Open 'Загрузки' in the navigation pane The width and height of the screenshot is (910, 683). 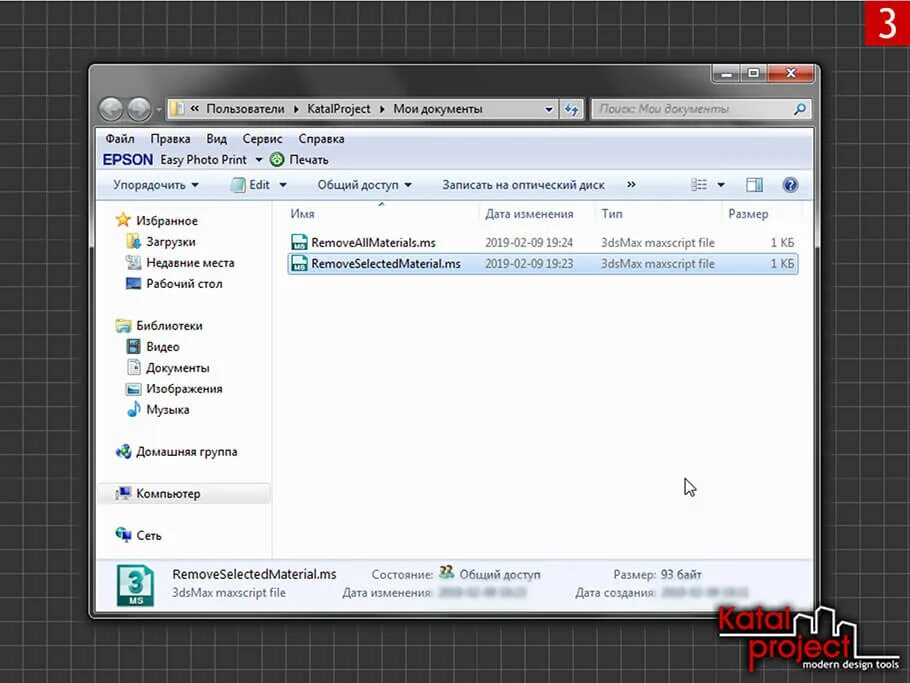pyautogui.click(x=171, y=241)
